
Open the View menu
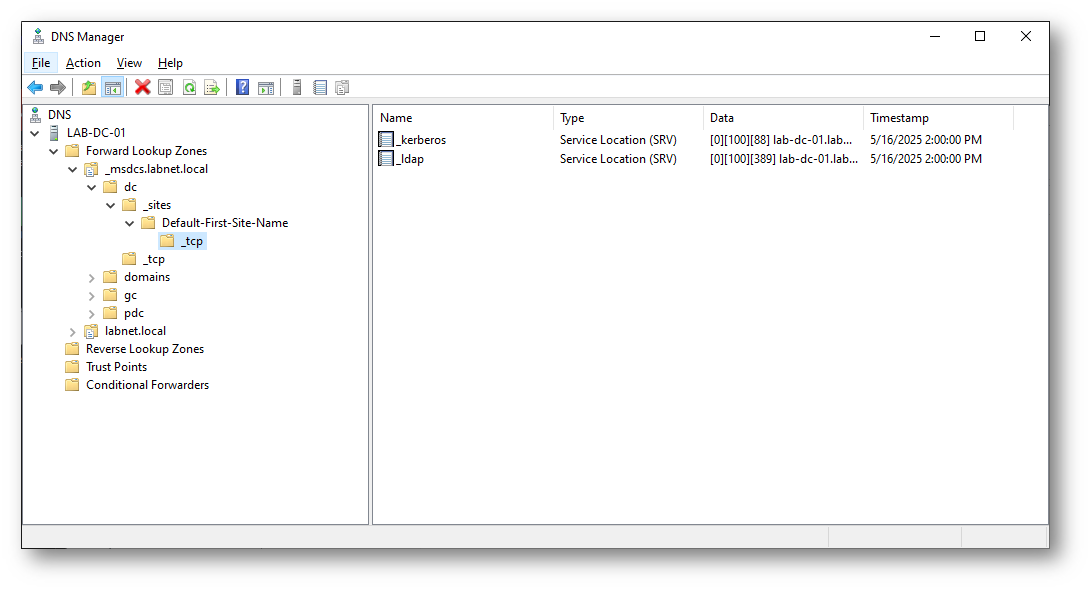pyautogui.click(x=130, y=63)
